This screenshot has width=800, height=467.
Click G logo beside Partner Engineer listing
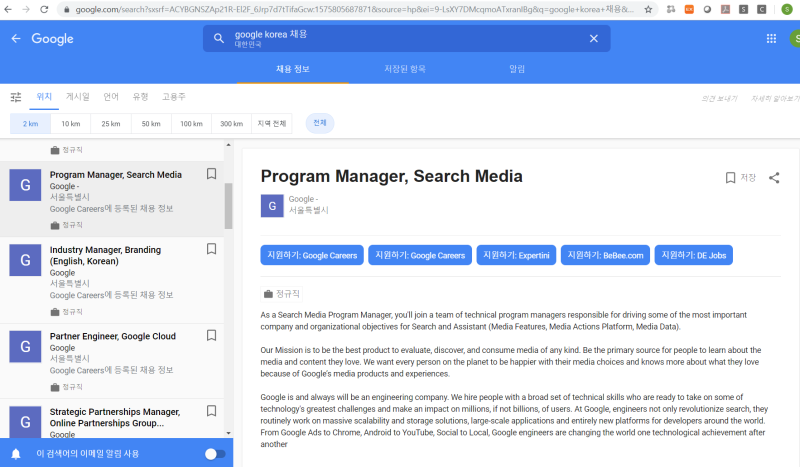point(25,347)
